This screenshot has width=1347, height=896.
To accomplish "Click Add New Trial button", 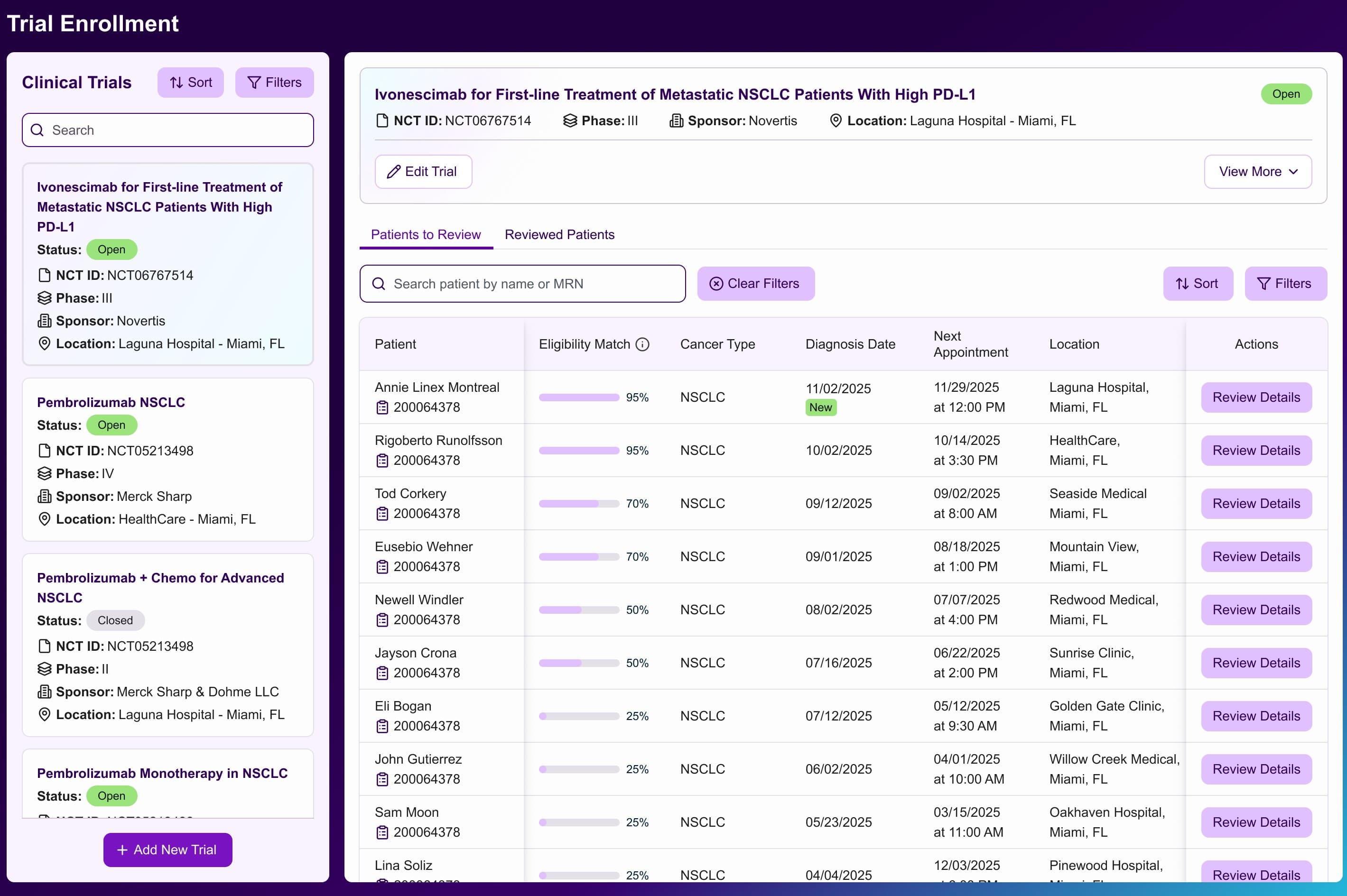I will tap(167, 850).
